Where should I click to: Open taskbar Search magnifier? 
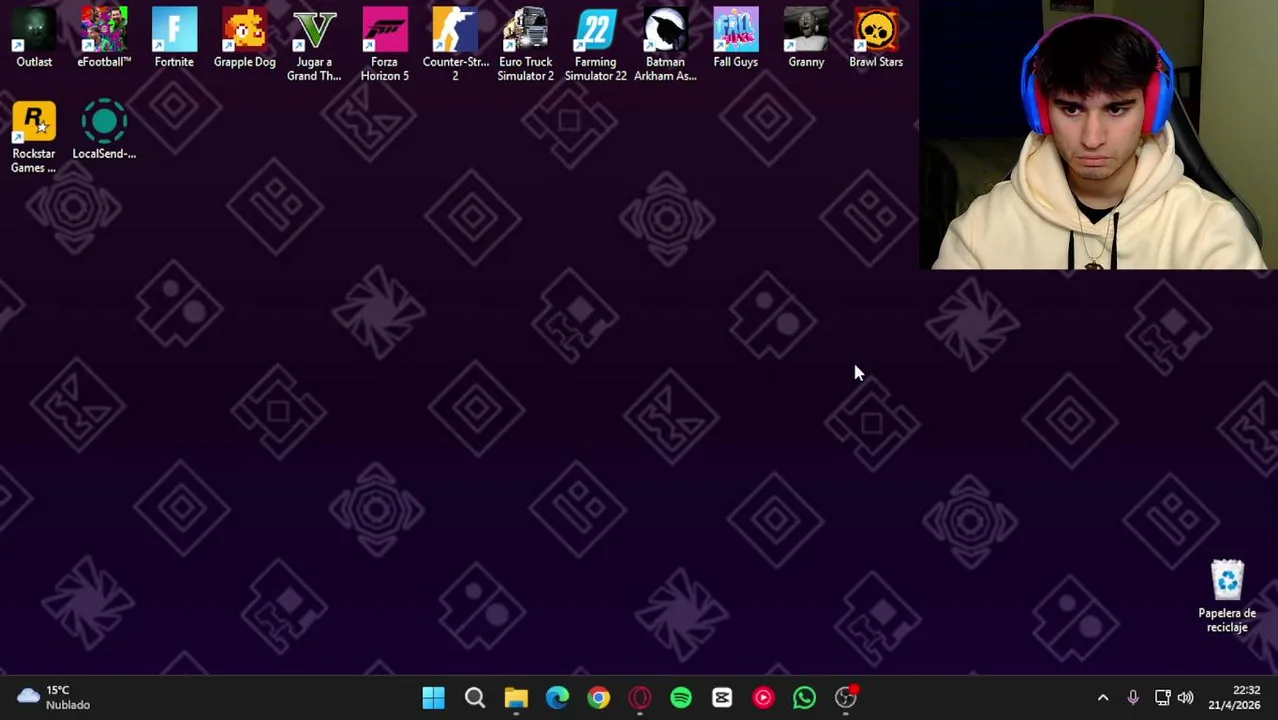pyautogui.click(x=475, y=697)
